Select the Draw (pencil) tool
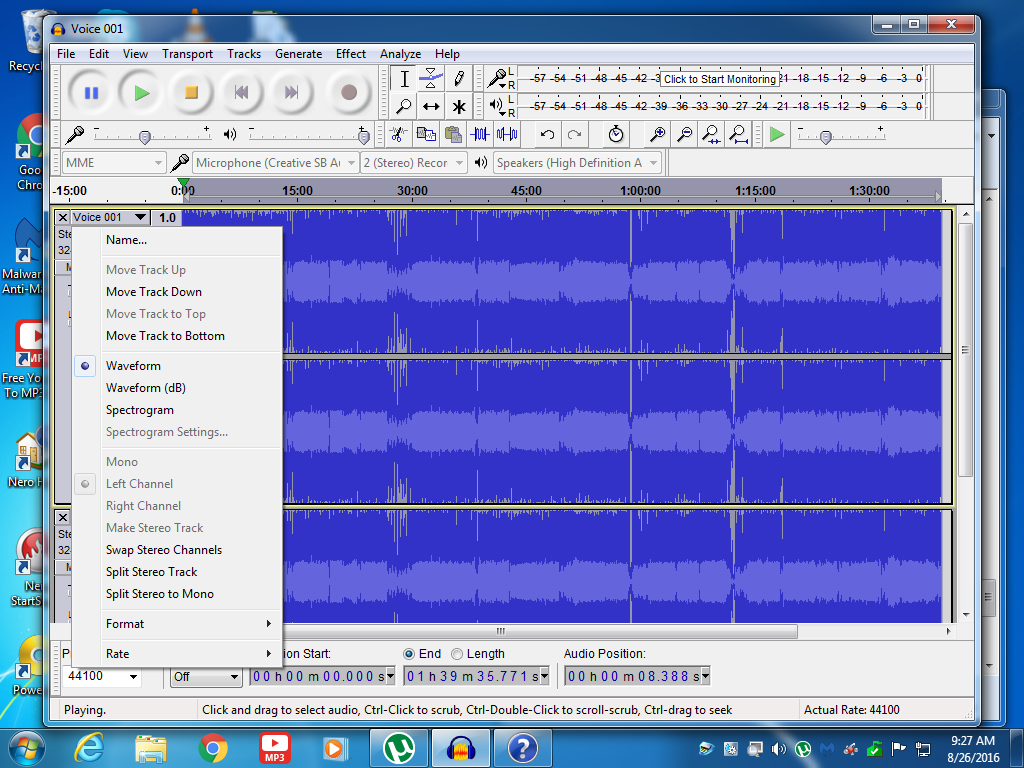 click(458, 79)
